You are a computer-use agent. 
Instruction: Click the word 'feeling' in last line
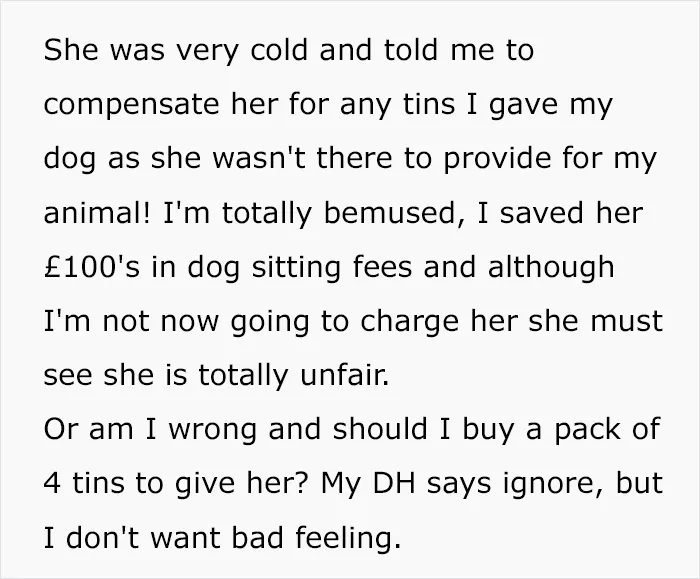tap(345, 539)
